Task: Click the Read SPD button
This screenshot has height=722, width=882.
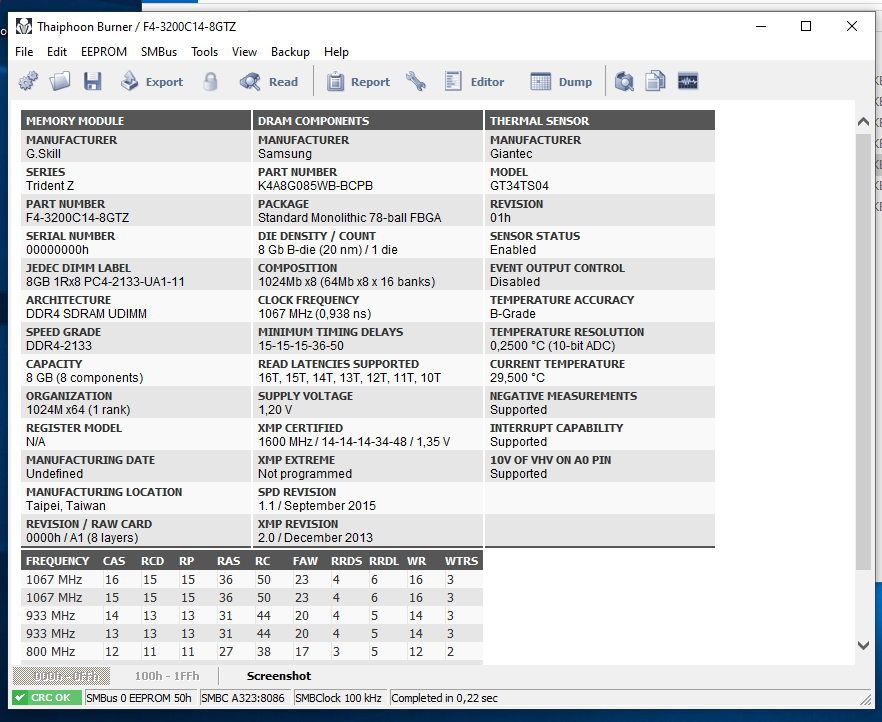Action: (x=269, y=82)
